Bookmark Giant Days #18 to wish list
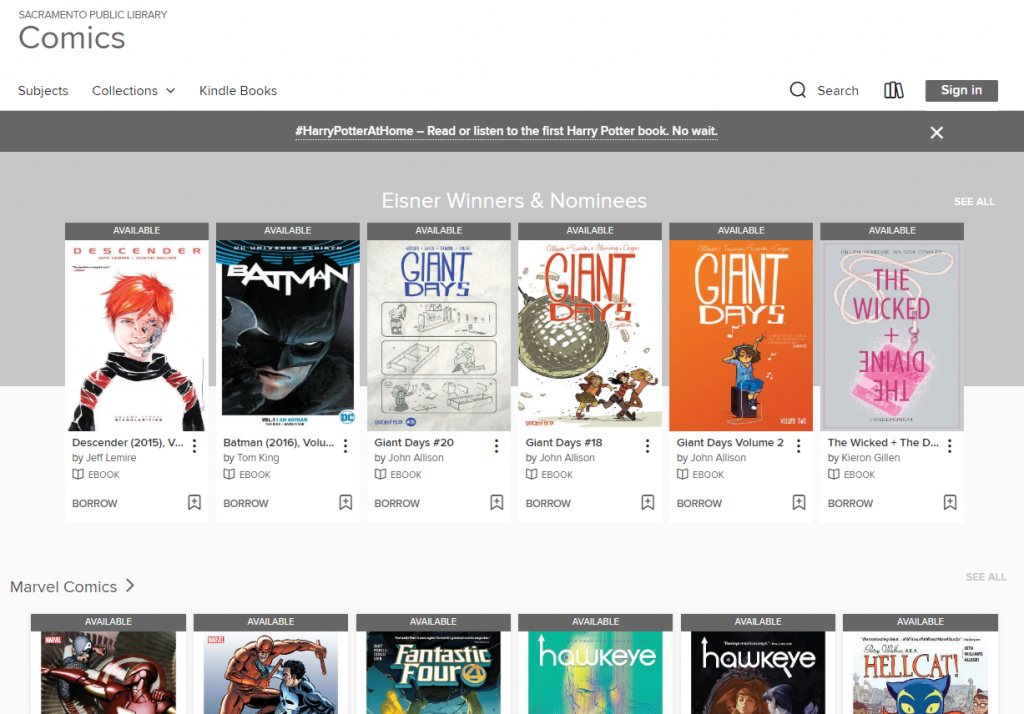Screen dimensions: 1024x714 [648, 502]
